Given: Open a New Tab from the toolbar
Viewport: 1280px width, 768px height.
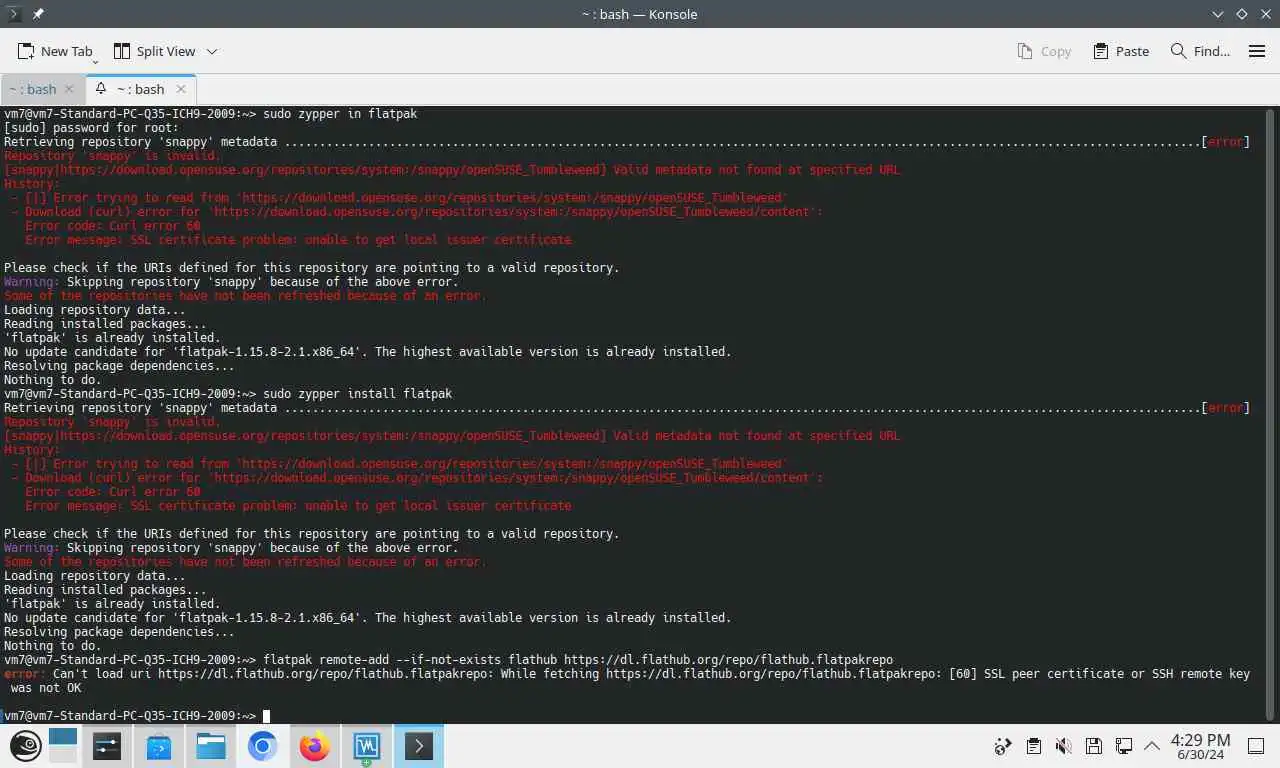Looking at the screenshot, I should [54, 51].
